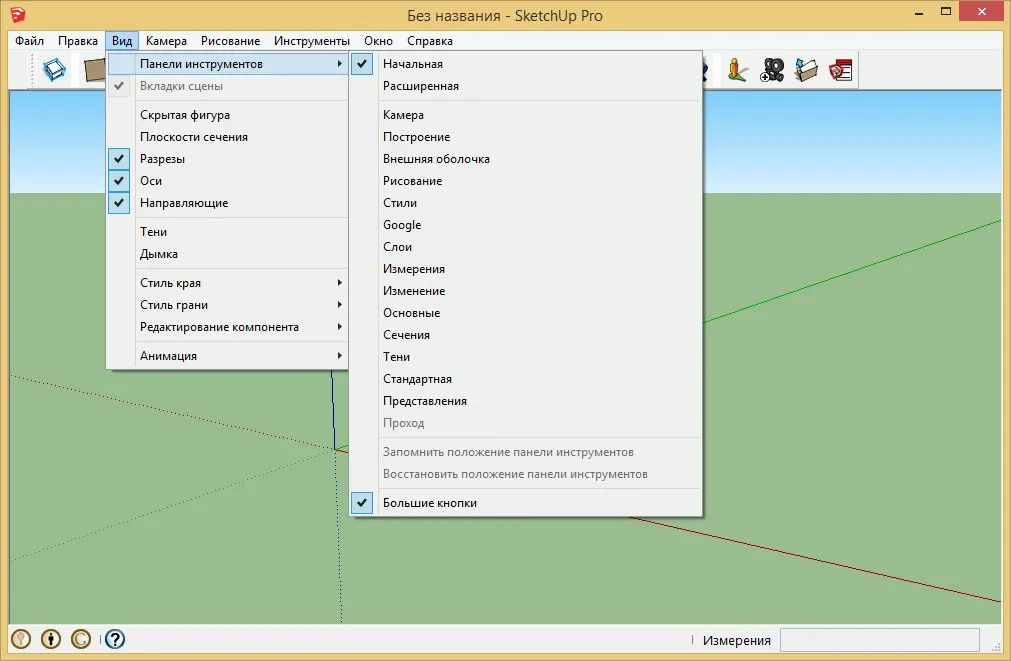Uncheck the Оси menu option
The width and height of the screenshot is (1011, 661).
(151, 181)
